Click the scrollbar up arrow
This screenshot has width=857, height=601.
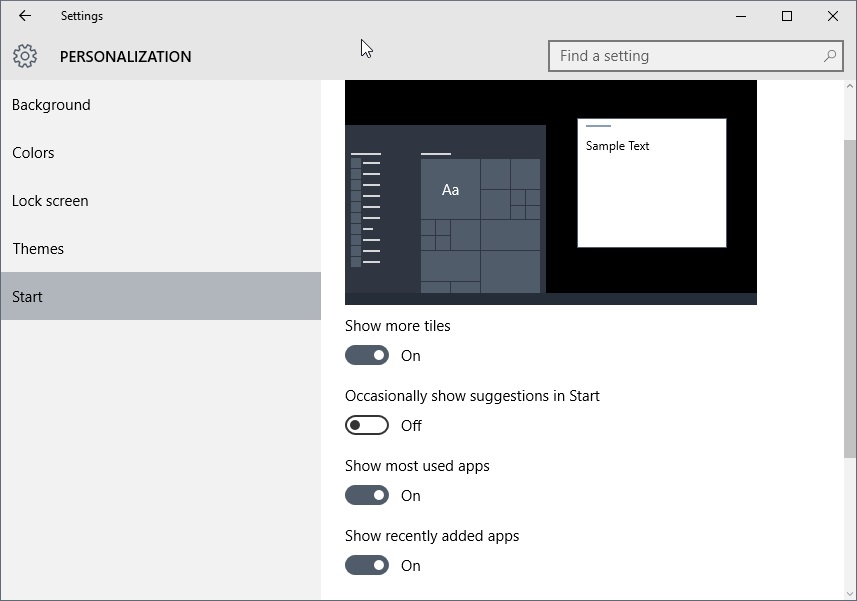click(850, 86)
